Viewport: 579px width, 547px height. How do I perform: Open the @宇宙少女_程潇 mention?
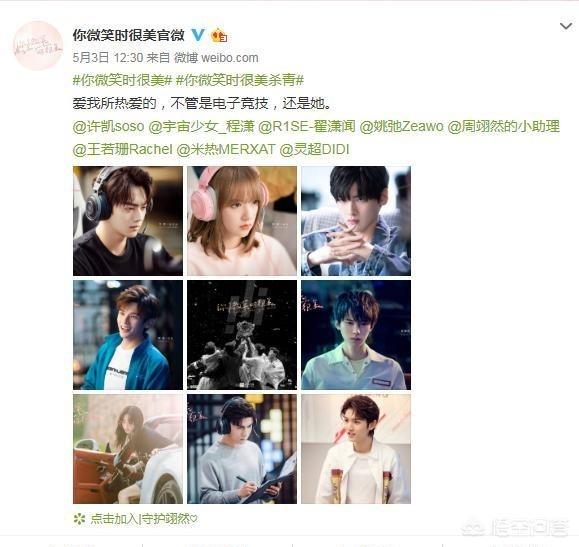coord(201,127)
